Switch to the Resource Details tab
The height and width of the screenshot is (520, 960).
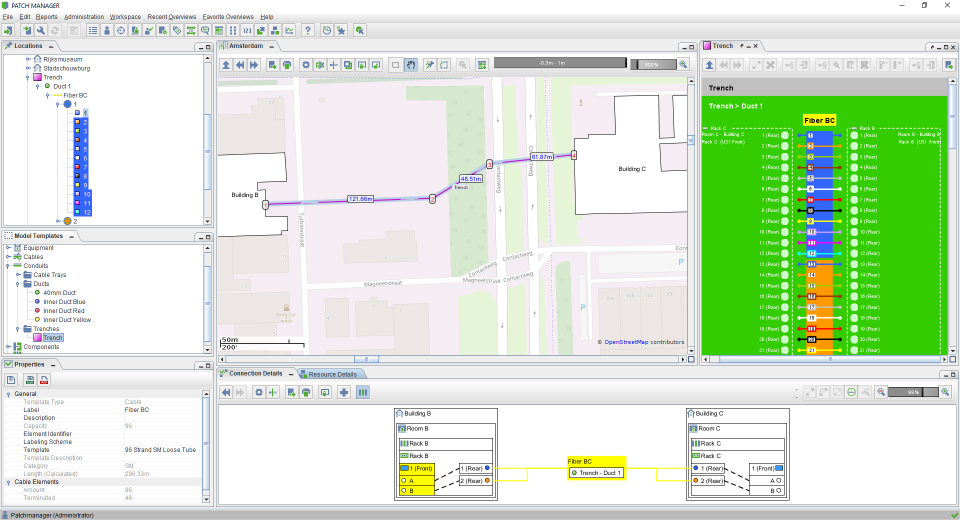pos(331,374)
